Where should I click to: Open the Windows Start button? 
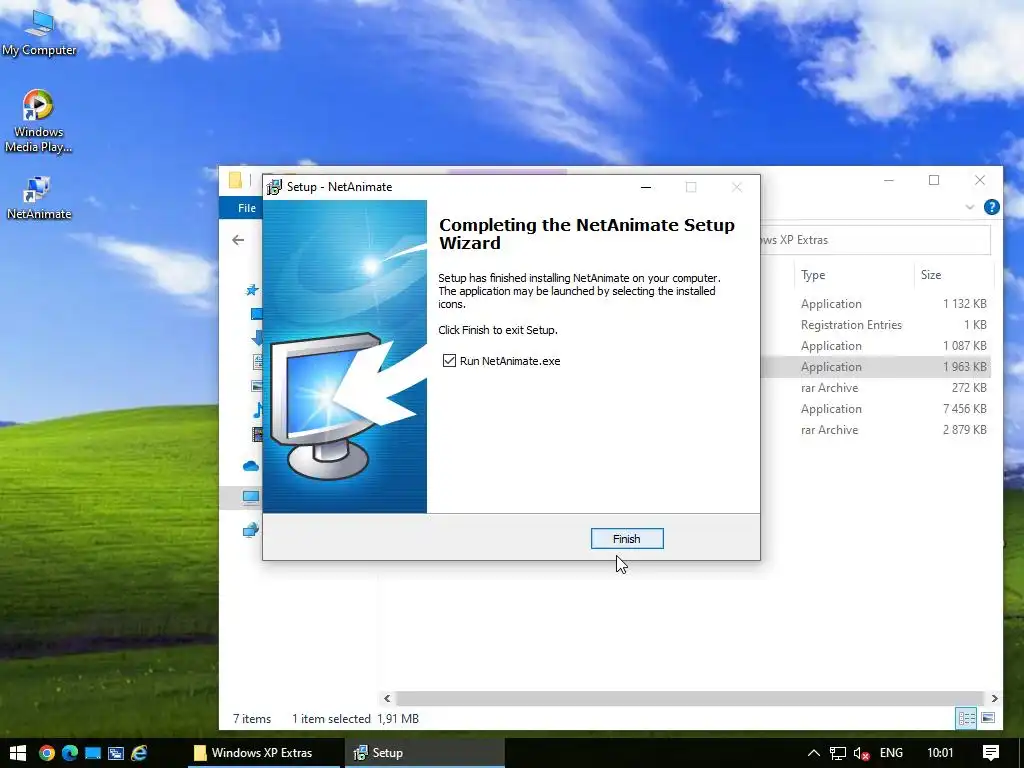(x=18, y=752)
